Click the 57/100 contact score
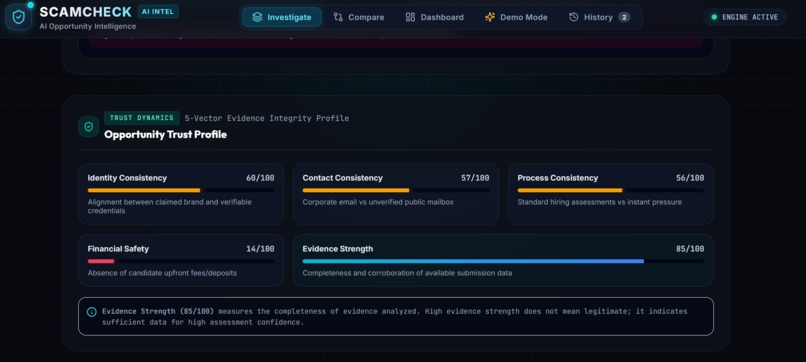This screenshot has height=362, width=806. (x=475, y=178)
